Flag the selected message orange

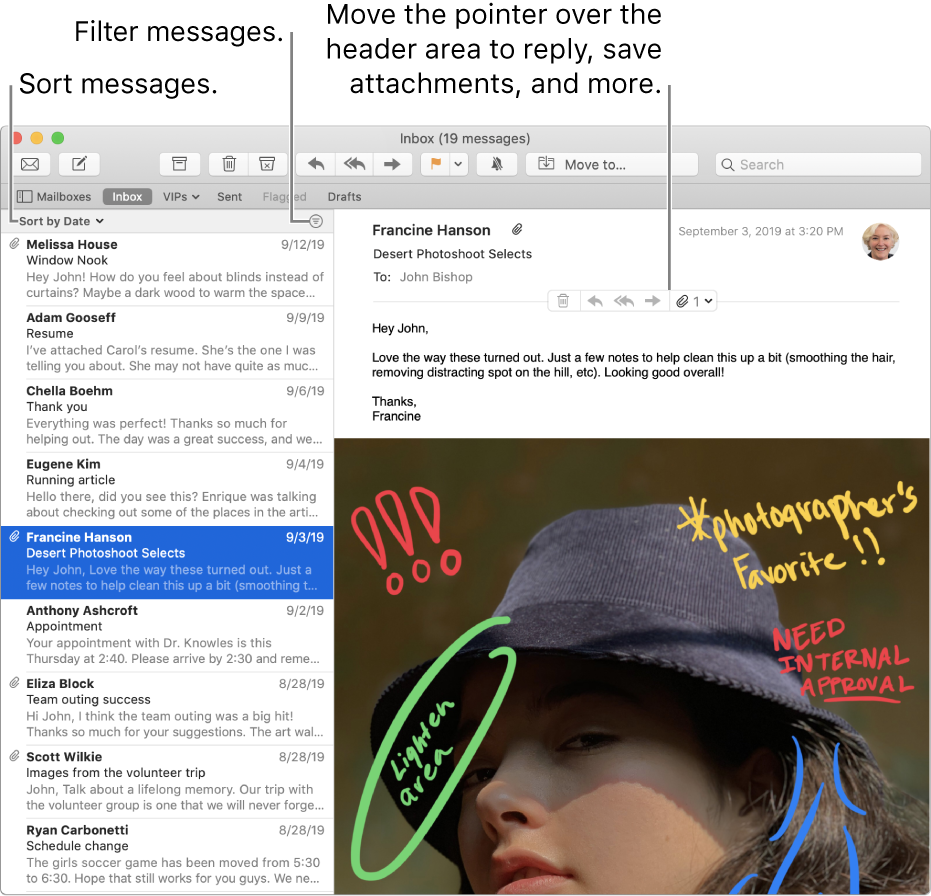click(x=435, y=164)
